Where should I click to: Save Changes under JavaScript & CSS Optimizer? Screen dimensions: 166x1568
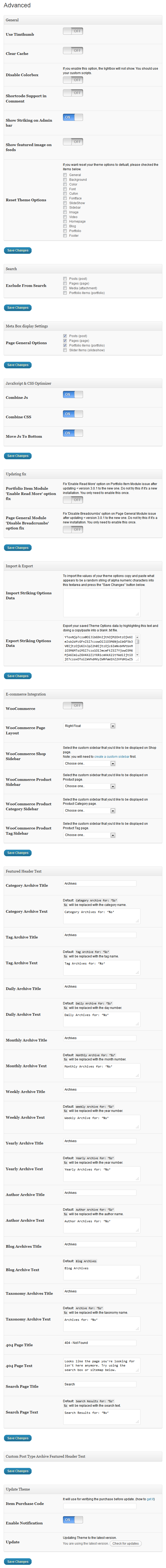click(18, 455)
